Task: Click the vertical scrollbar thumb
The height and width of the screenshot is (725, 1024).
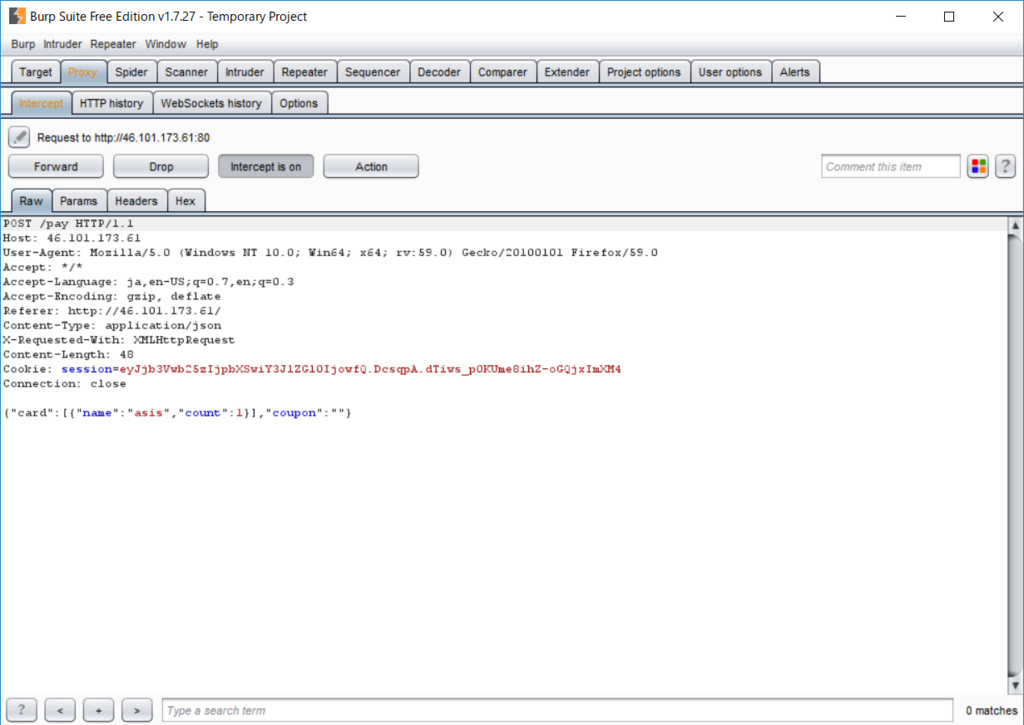Action: pyautogui.click(x=1015, y=456)
